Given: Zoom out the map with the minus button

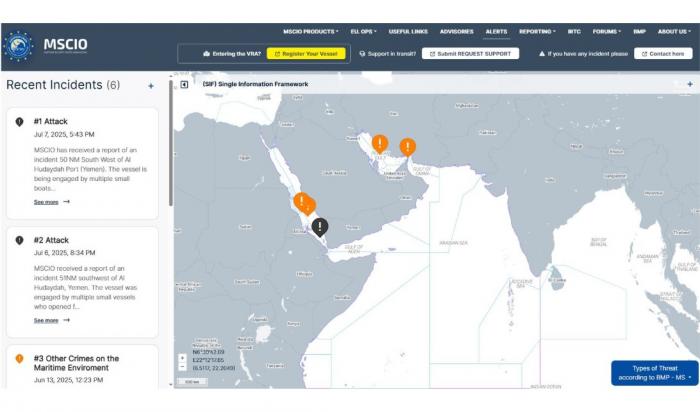Looking at the screenshot, I should pos(182,366).
